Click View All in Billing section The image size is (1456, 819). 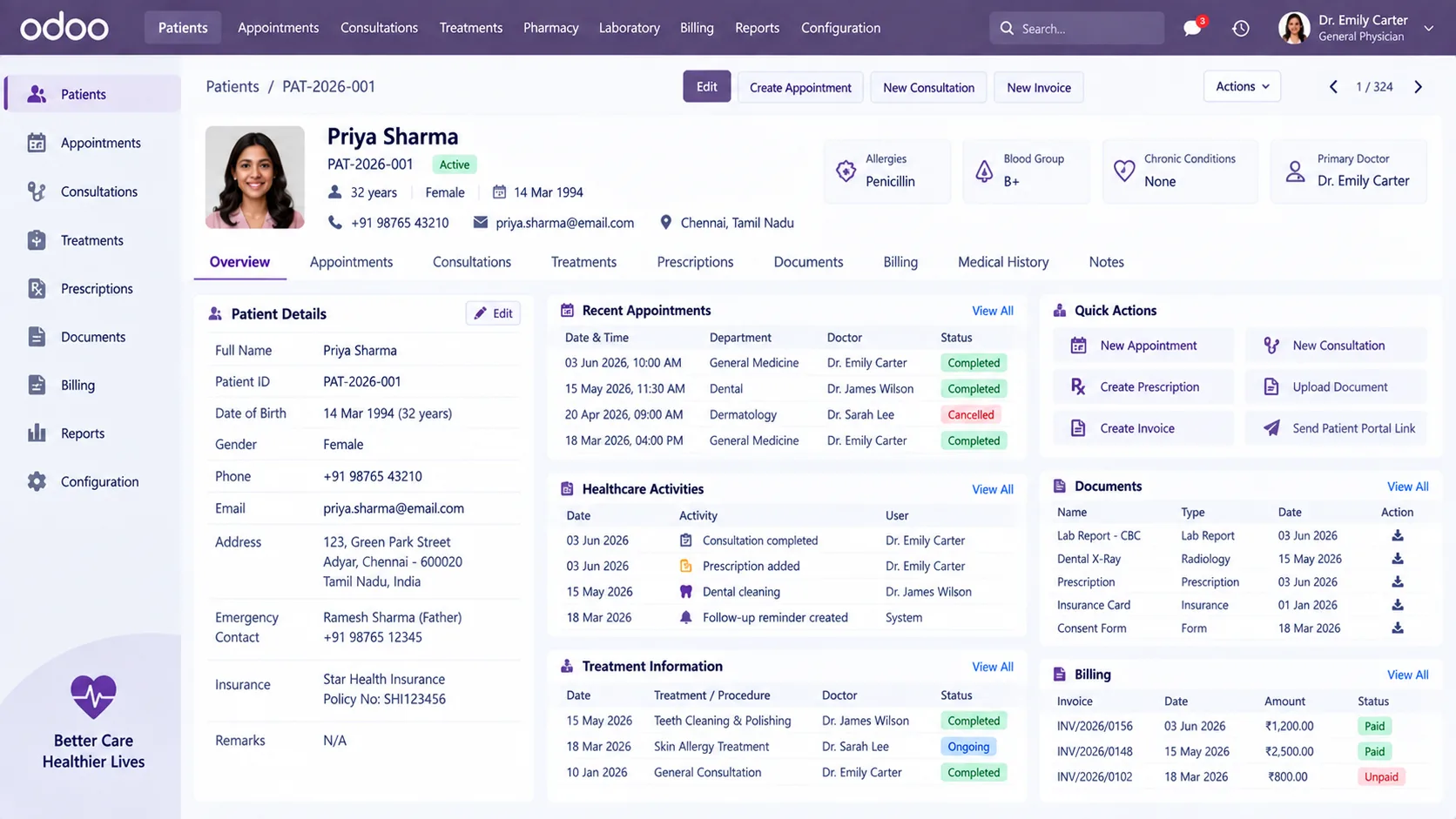pyautogui.click(x=1407, y=675)
